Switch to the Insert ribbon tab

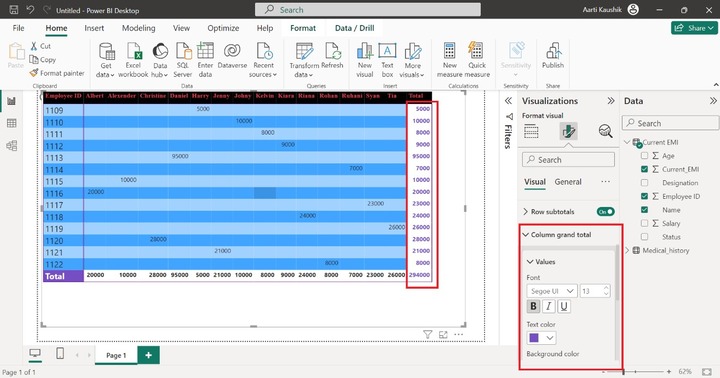pos(94,28)
